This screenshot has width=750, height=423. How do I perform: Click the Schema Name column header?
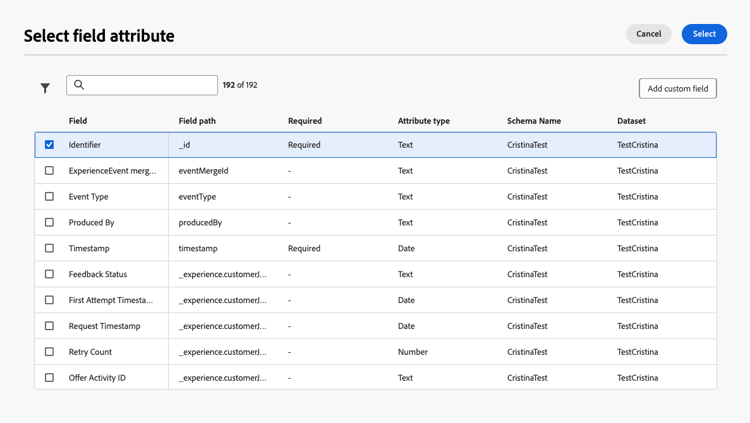[533, 121]
